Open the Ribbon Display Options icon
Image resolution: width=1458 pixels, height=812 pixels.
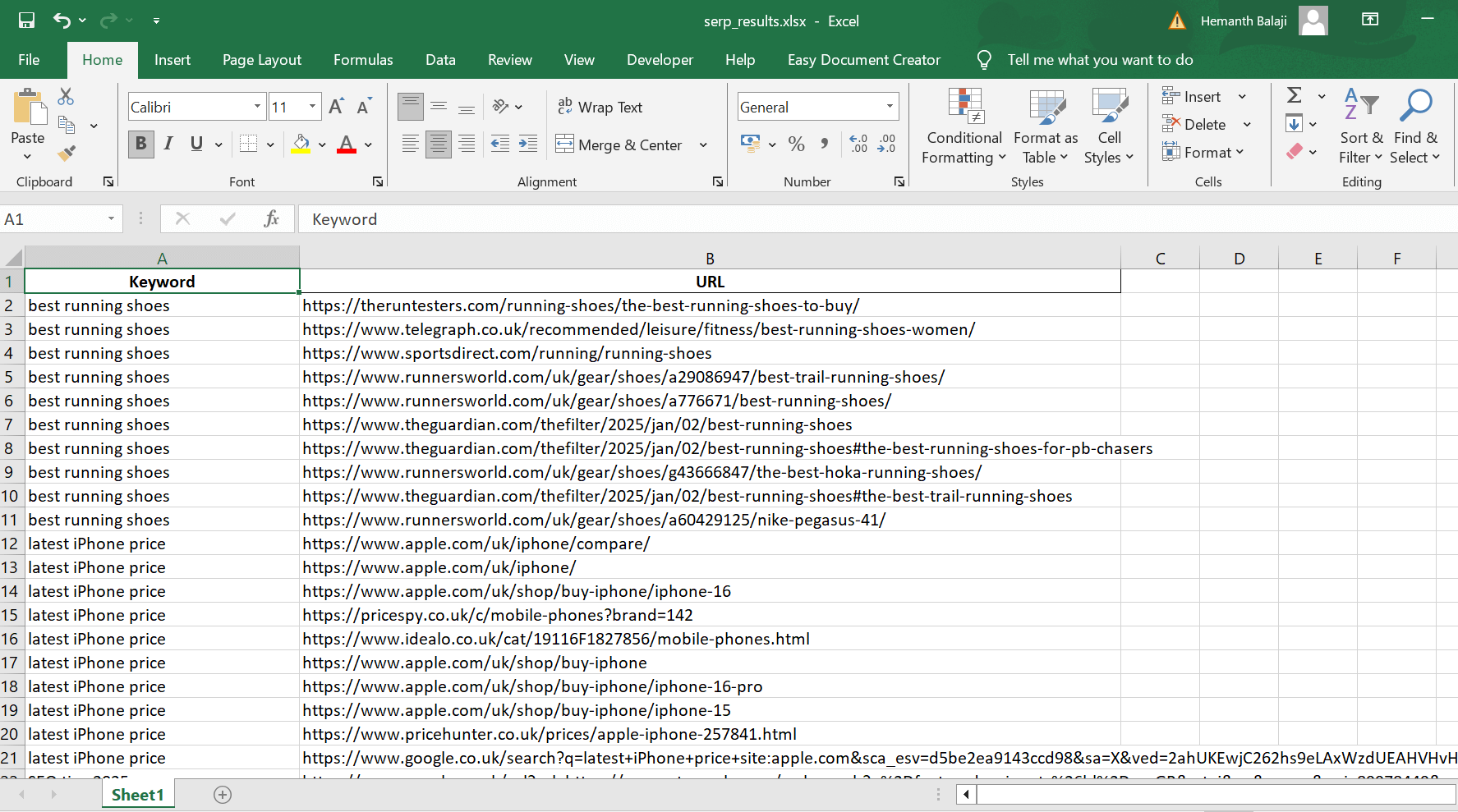pyautogui.click(x=1370, y=20)
